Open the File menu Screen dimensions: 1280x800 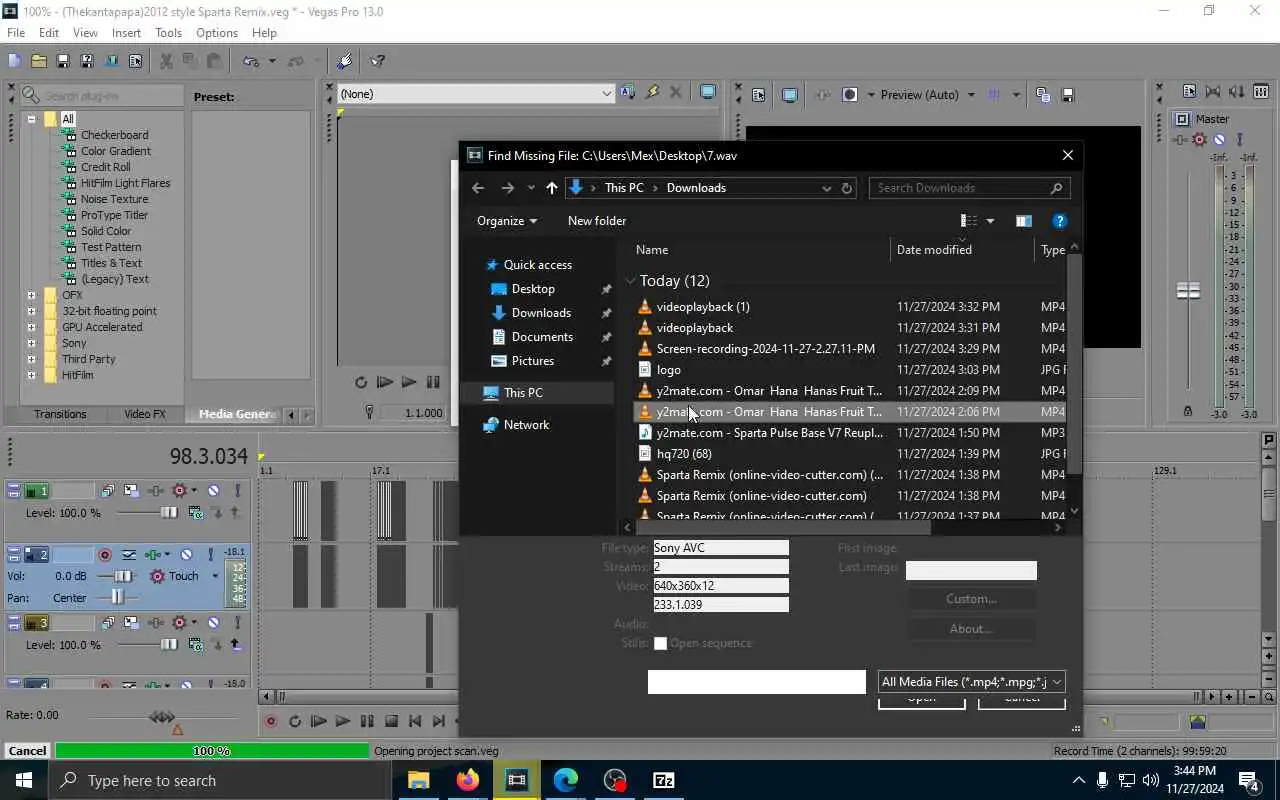click(x=16, y=33)
